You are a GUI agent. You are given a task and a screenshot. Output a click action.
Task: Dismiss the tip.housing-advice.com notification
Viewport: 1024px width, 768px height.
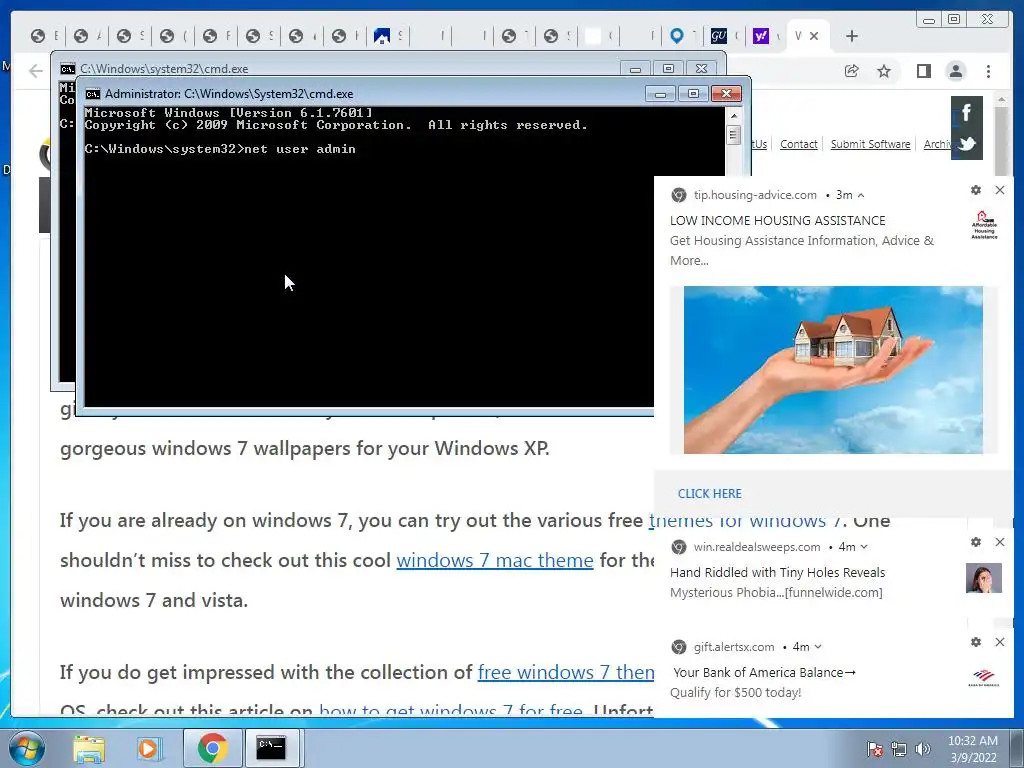999,190
